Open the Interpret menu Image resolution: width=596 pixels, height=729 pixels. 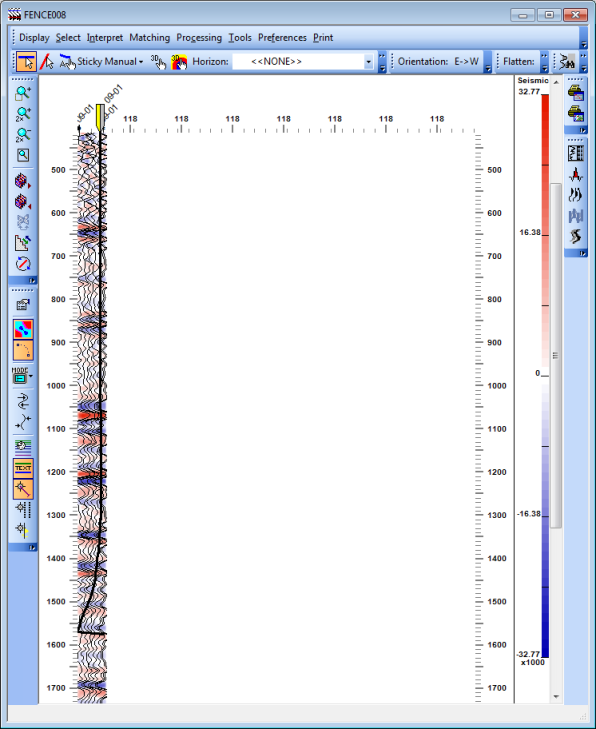(105, 38)
